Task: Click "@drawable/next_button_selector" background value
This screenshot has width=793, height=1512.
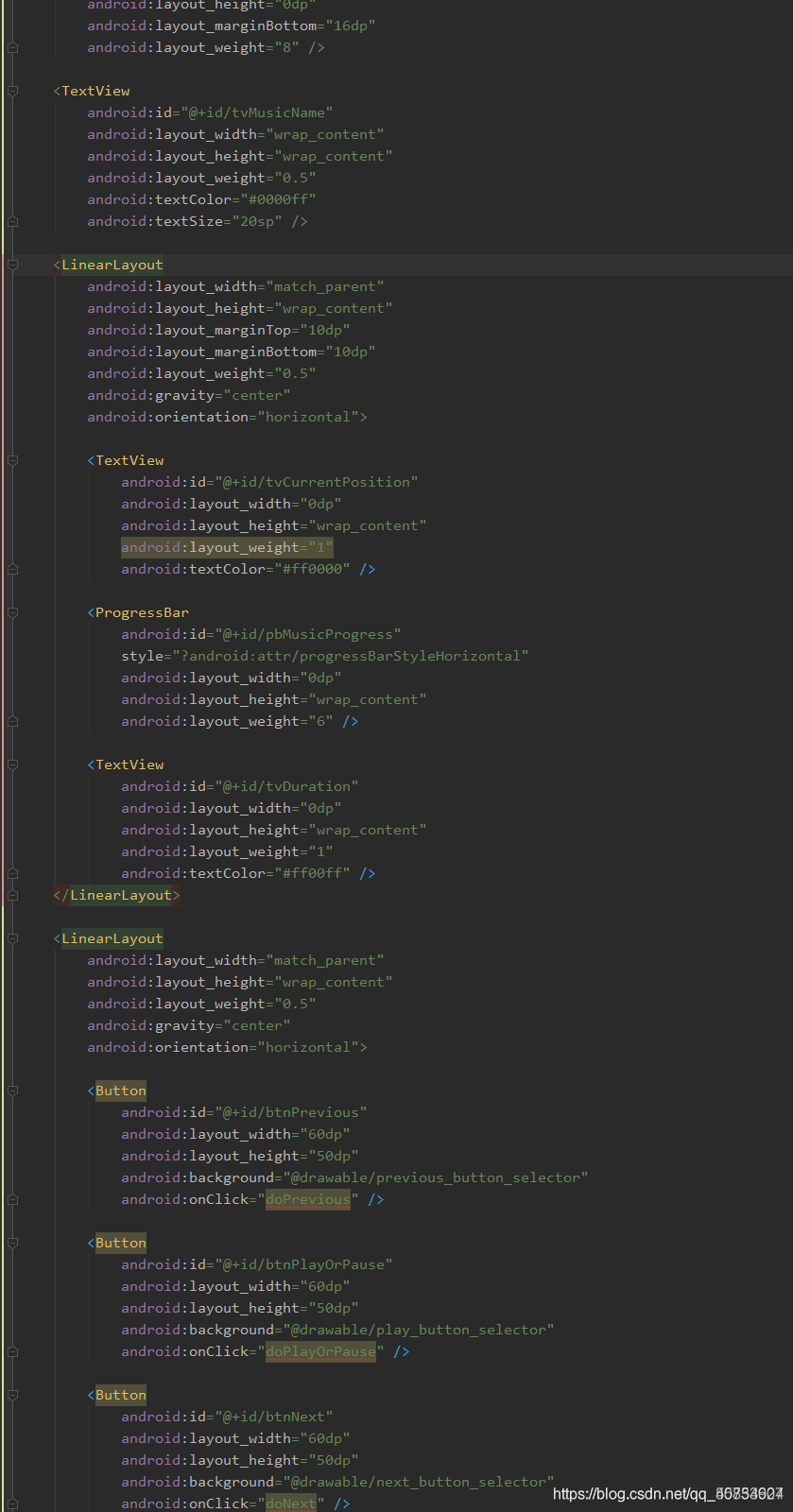Action: 418,1482
